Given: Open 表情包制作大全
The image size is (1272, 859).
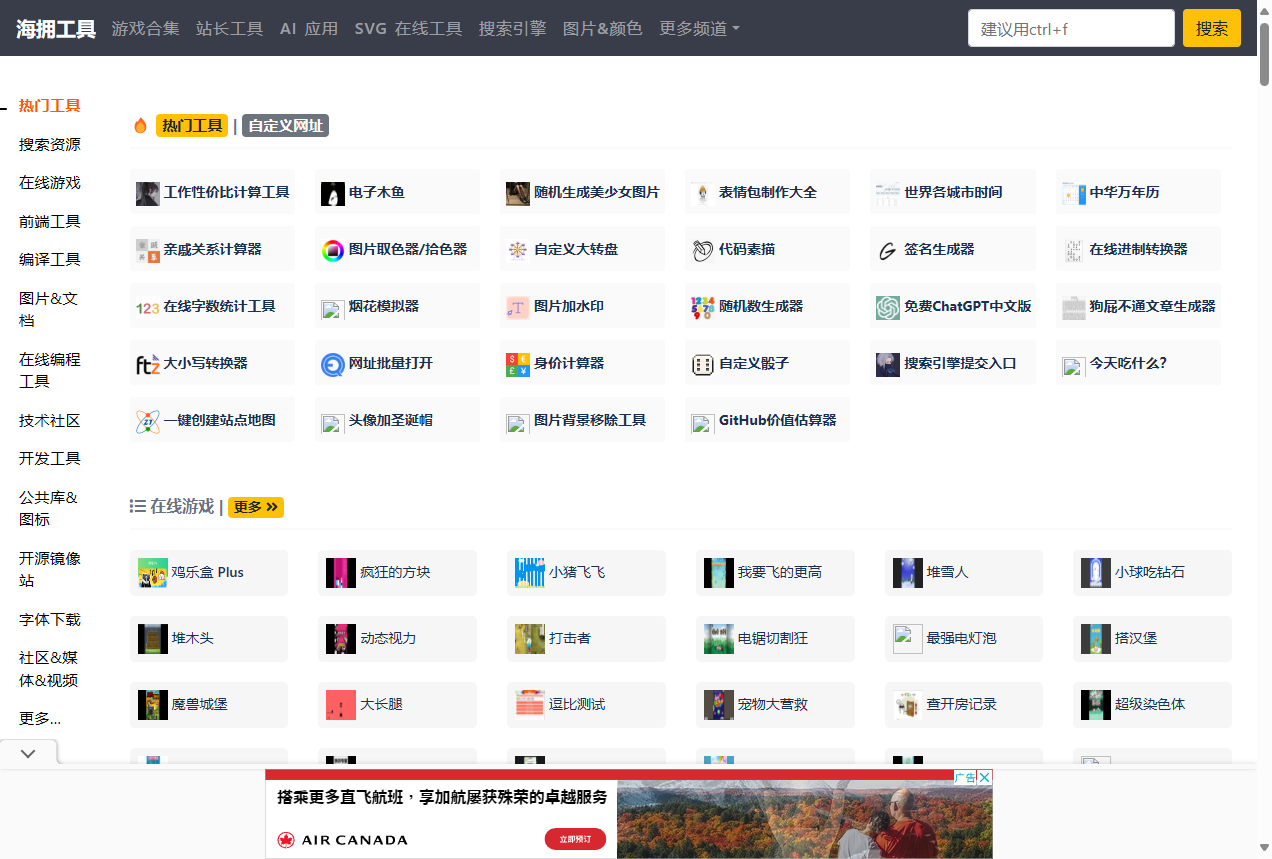Looking at the screenshot, I should coord(767,192).
